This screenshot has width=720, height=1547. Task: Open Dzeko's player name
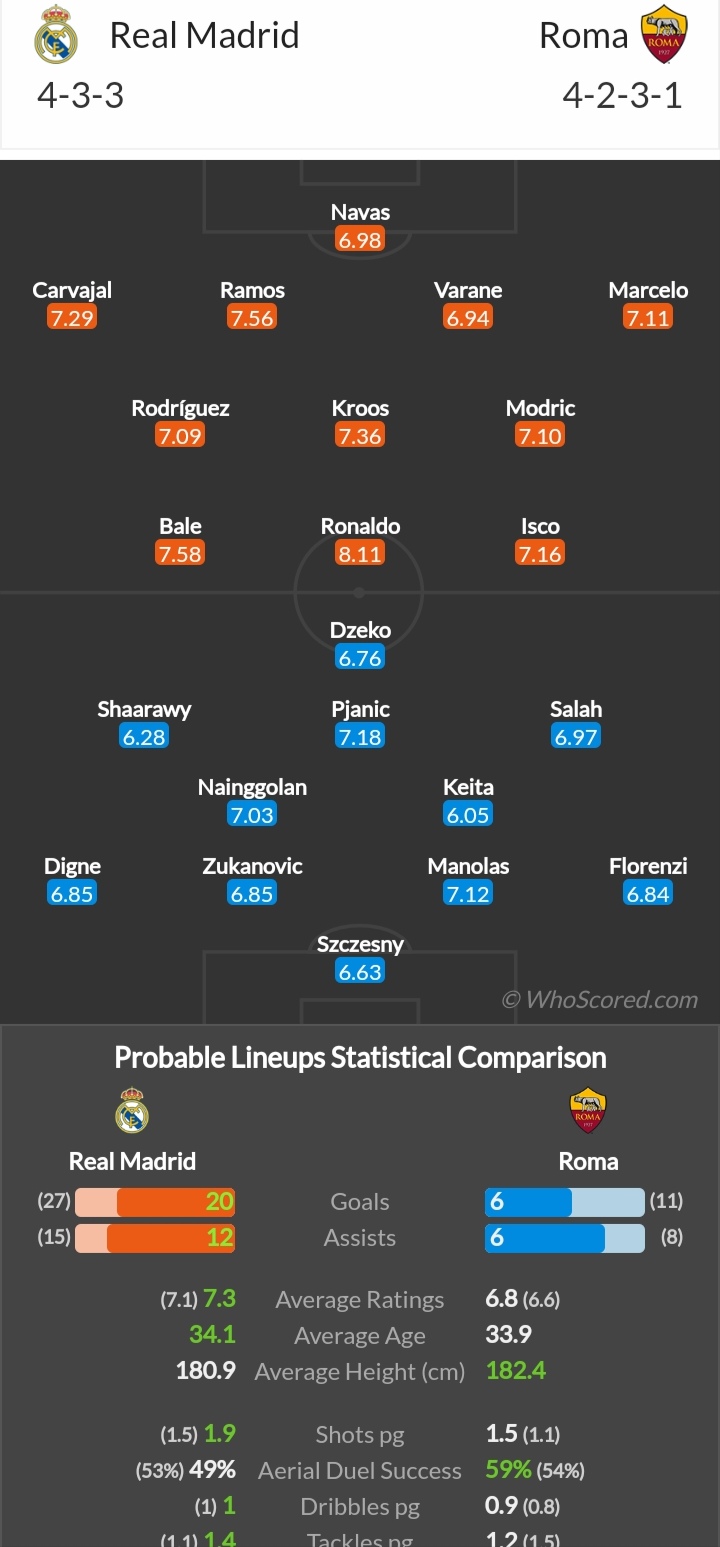pyautogui.click(x=360, y=630)
